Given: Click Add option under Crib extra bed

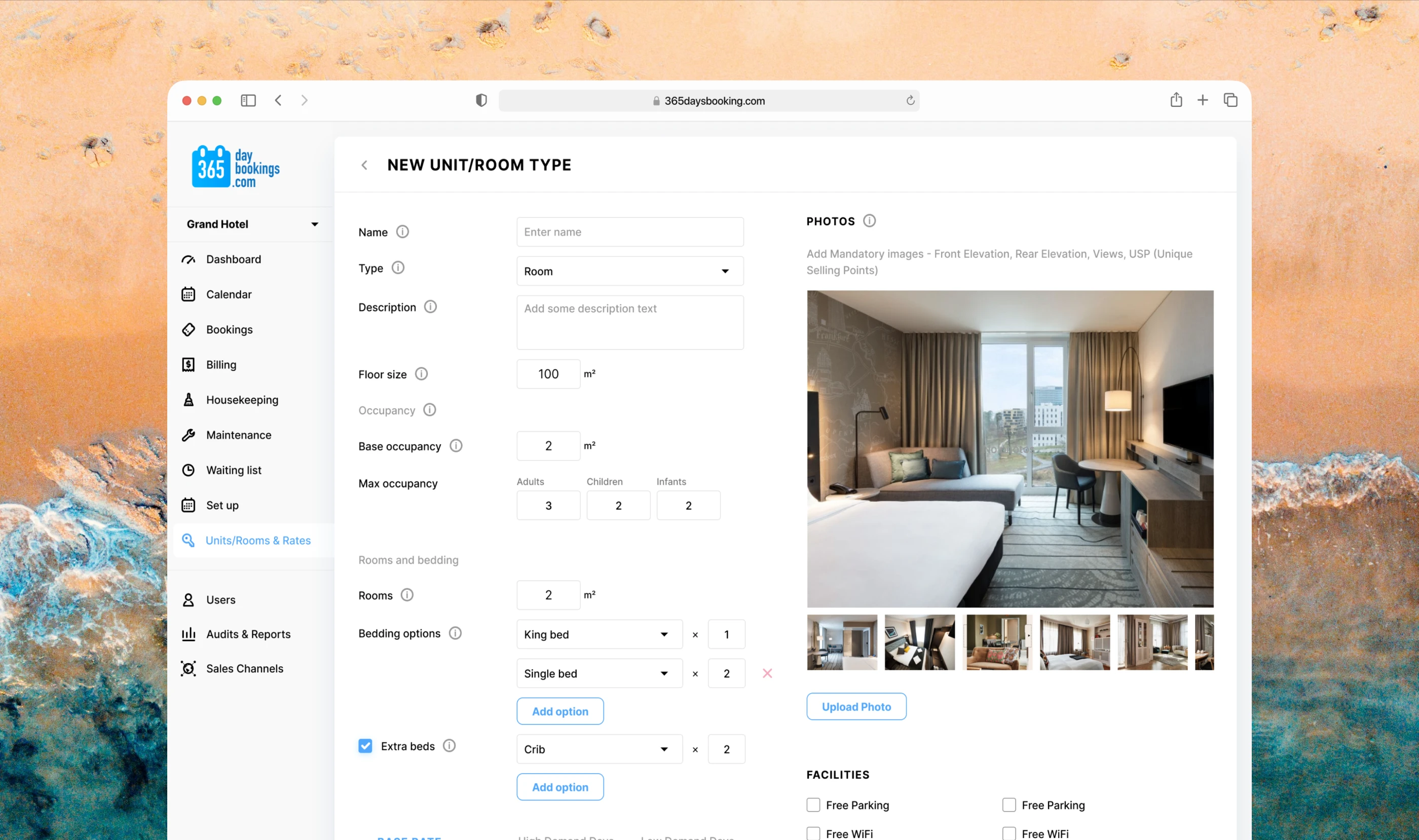Looking at the screenshot, I should 559,787.
